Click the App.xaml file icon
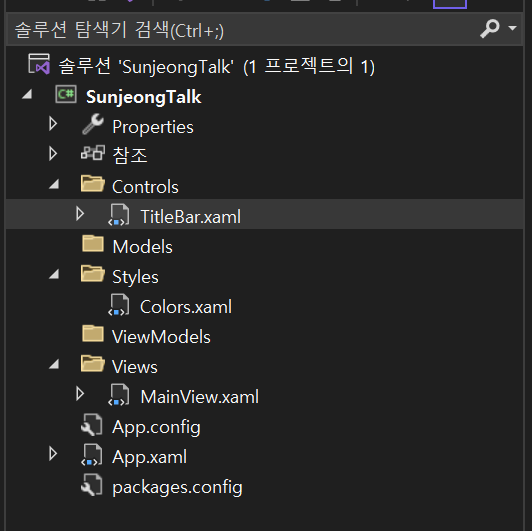 (x=92, y=455)
